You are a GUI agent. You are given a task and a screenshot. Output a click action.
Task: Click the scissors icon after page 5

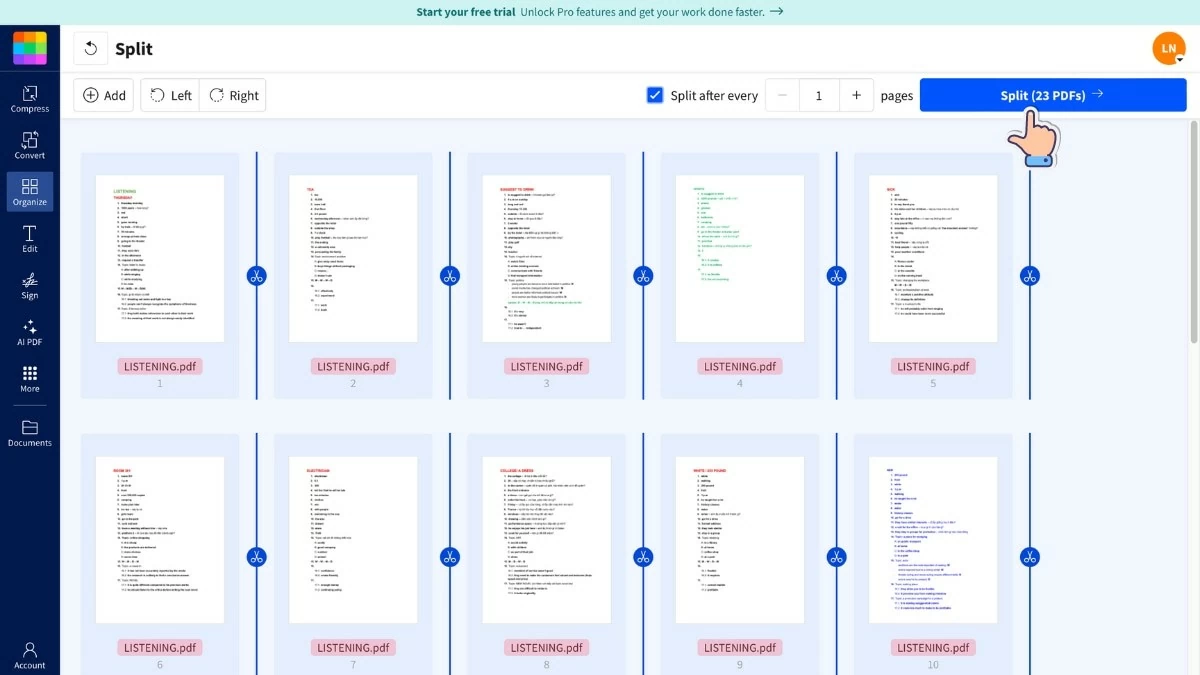pos(1030,275)
